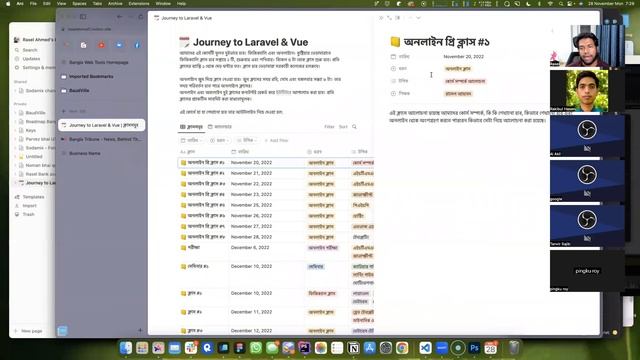The height and width of the screenshot is (360, 640).
Task: Open Figma from the Dock
Action: (x=240, y=348)
